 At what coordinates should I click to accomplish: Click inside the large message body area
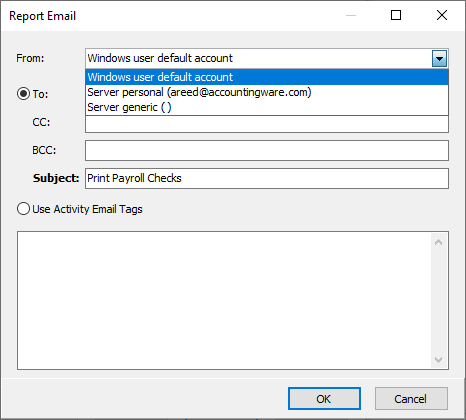(x=224, y=300)
